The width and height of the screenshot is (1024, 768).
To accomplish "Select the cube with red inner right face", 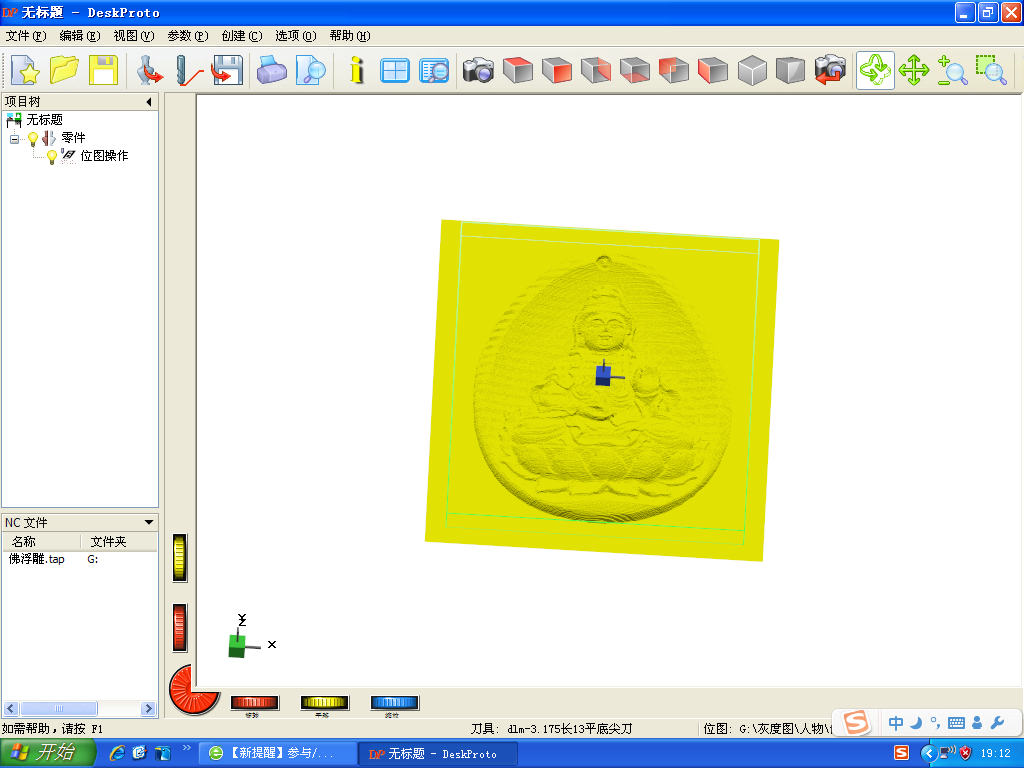I will click(x=596, y=70).
